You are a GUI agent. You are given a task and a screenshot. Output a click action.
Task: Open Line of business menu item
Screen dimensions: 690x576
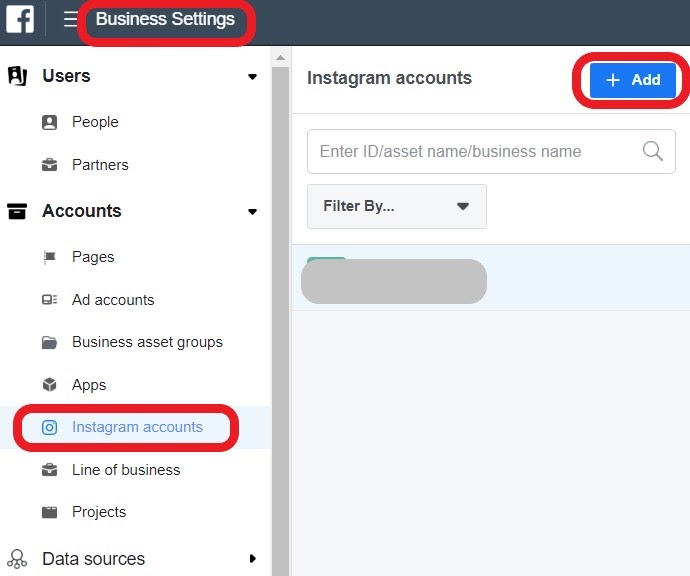click(x=126, y=470)
